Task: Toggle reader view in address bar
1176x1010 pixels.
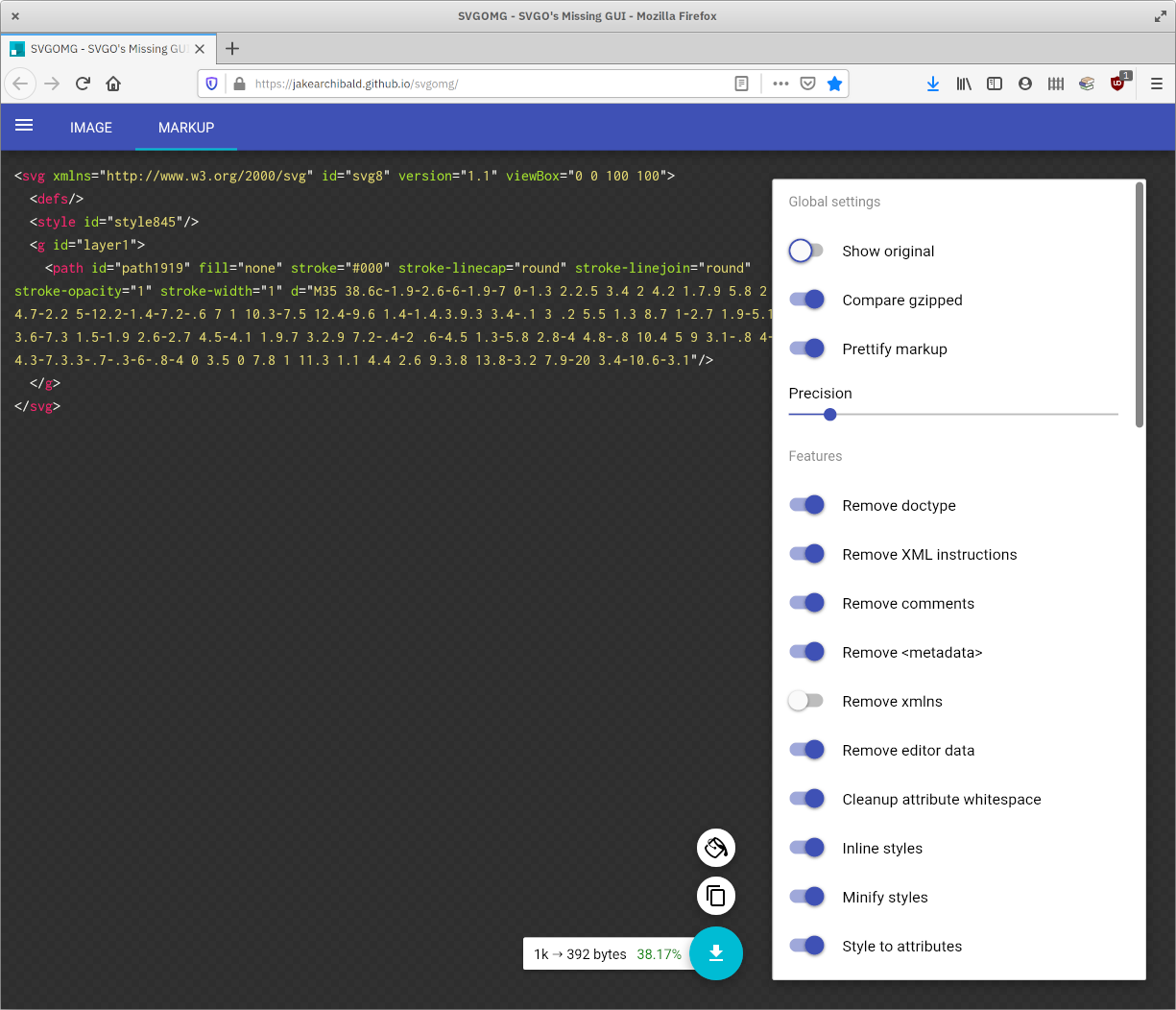Action: click(x=741, y=84)
